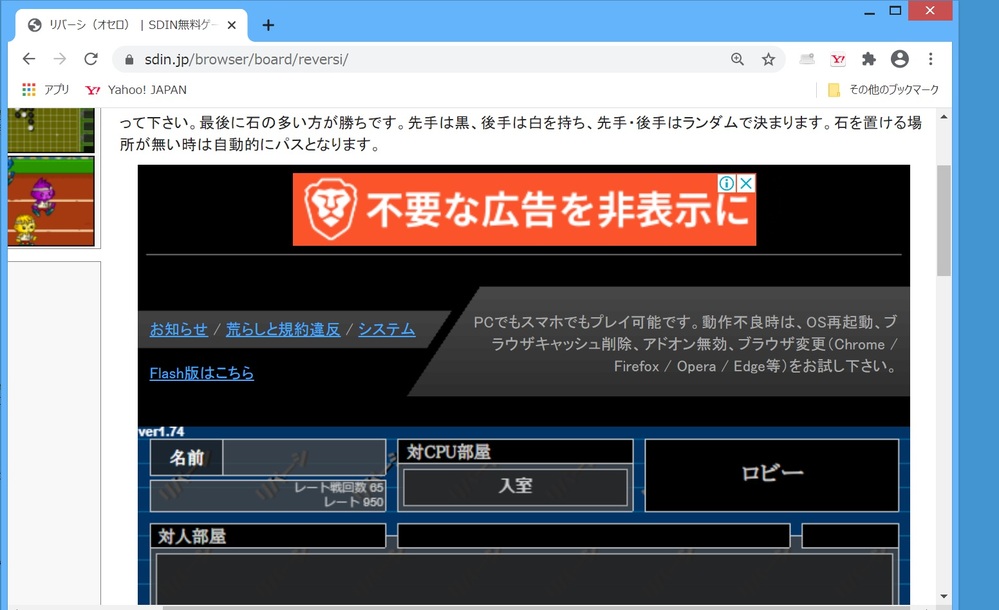
Task: Open the Flash版はこちら link
Action: 202,373
